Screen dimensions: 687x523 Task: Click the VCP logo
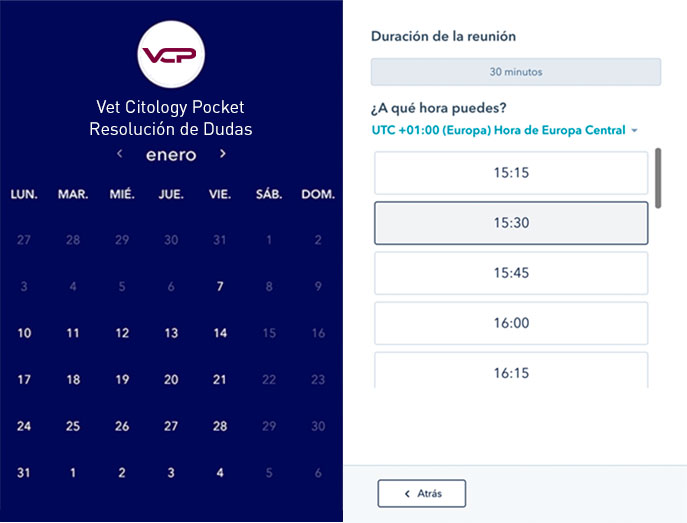tap(171, 54)
